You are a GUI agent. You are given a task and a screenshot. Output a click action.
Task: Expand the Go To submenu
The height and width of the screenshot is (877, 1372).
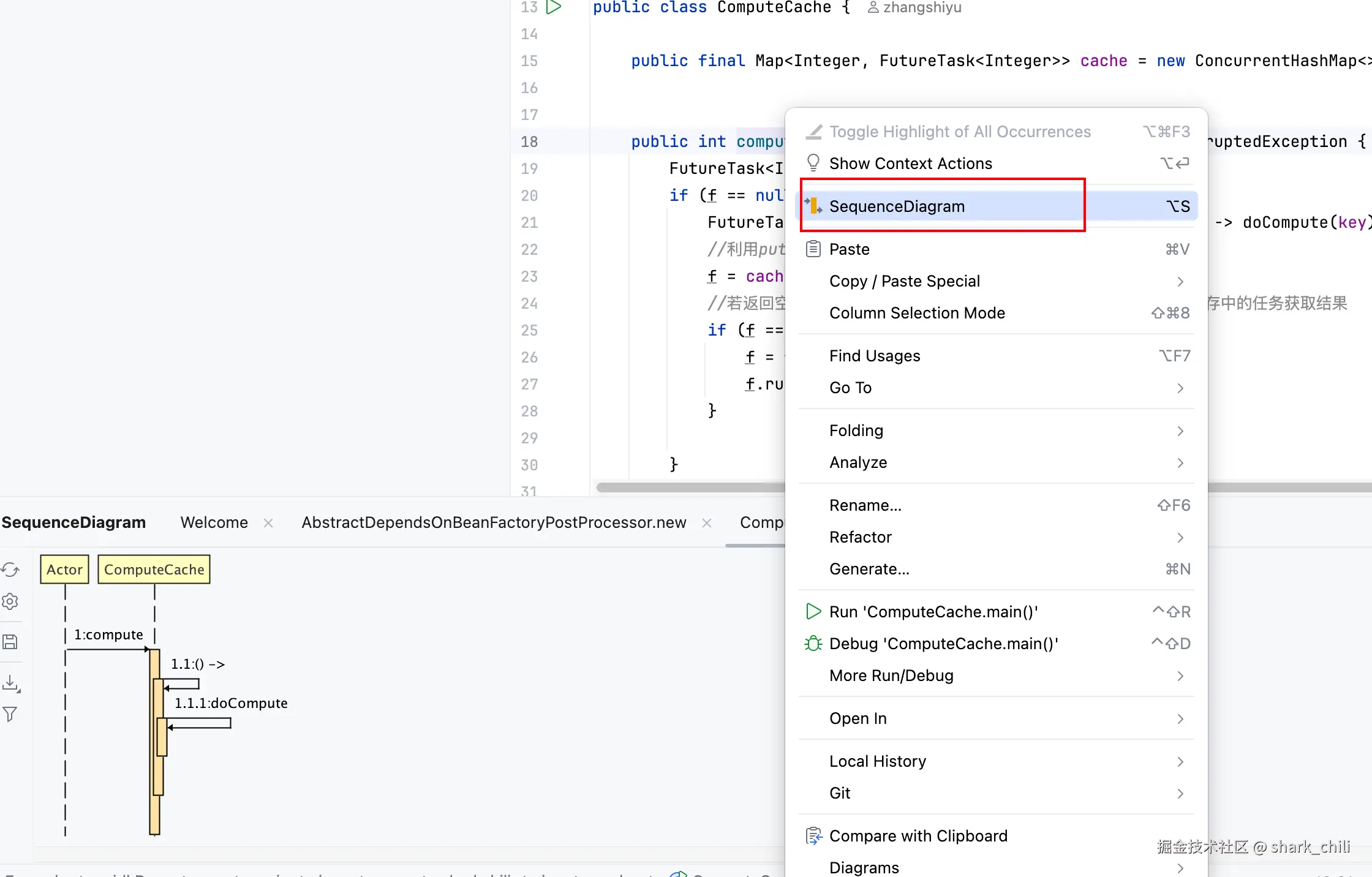click(850, 388)
